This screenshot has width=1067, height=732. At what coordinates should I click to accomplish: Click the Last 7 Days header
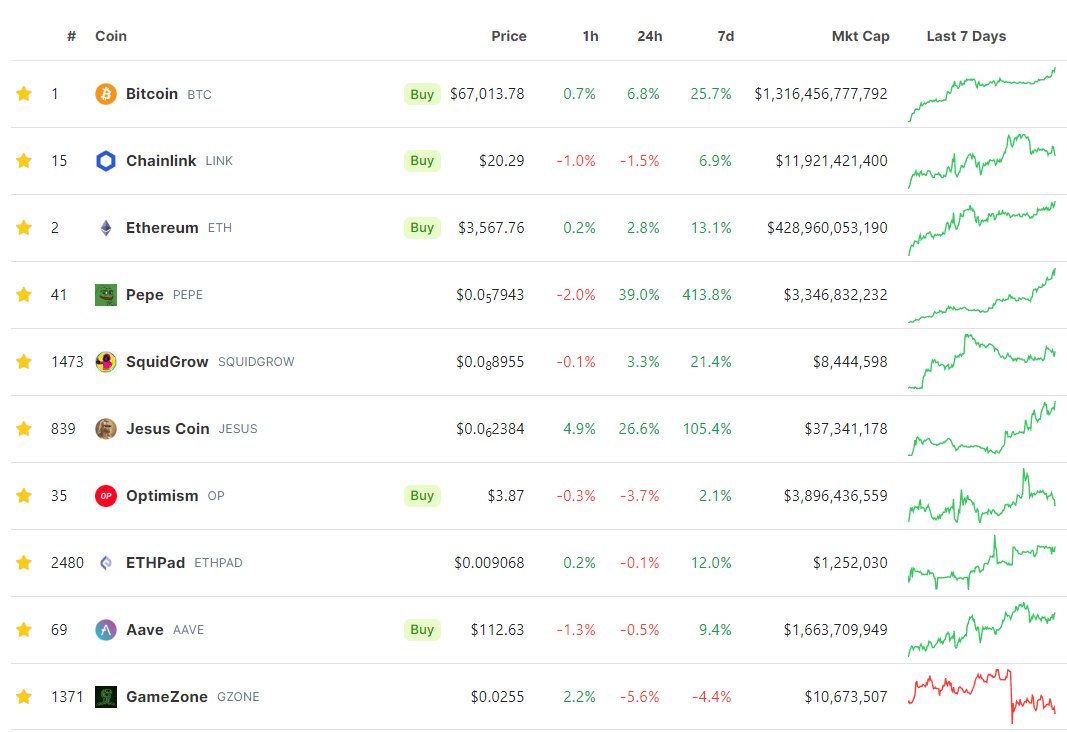966,36
